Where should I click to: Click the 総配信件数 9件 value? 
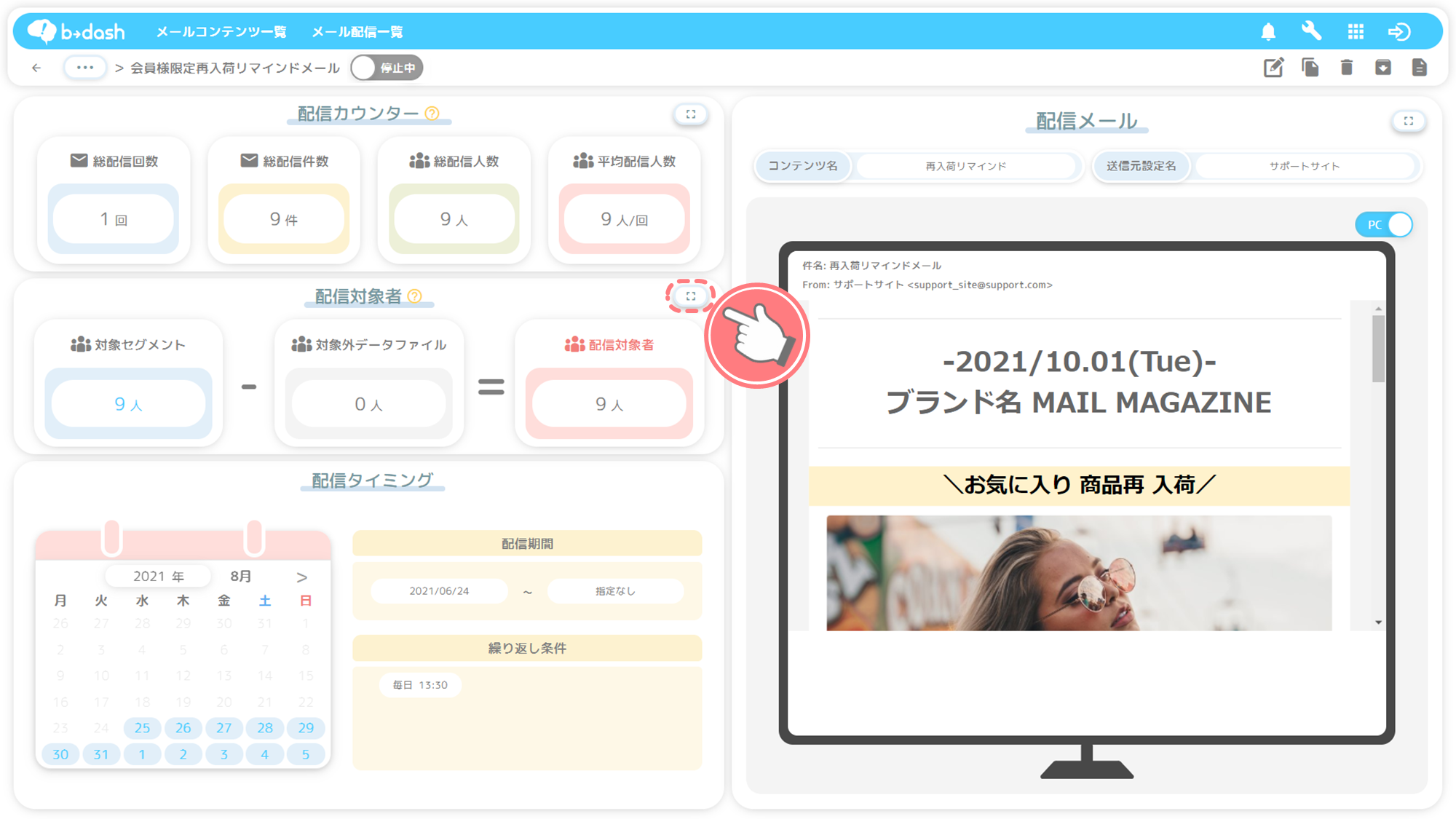(284, 219)
